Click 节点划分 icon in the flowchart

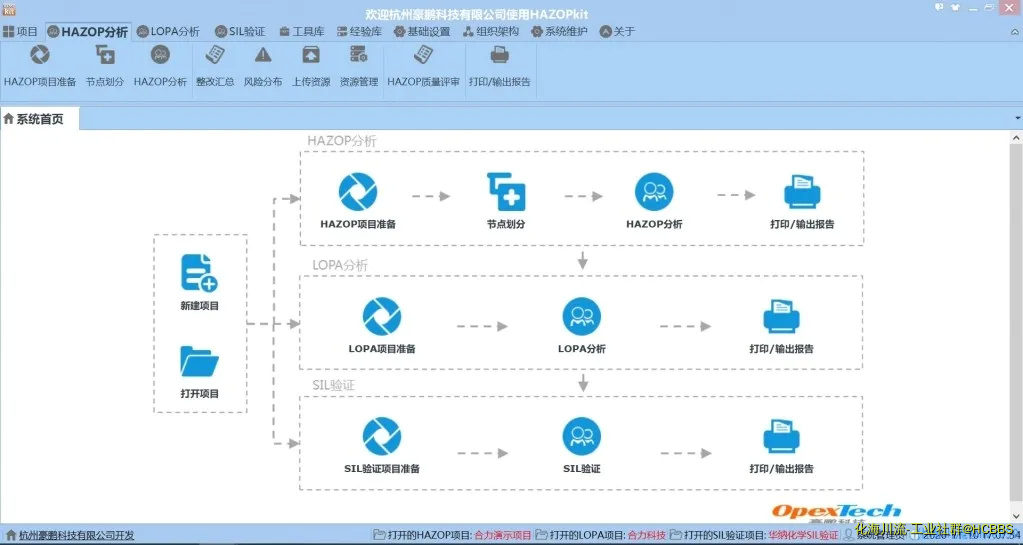(506, 192)
